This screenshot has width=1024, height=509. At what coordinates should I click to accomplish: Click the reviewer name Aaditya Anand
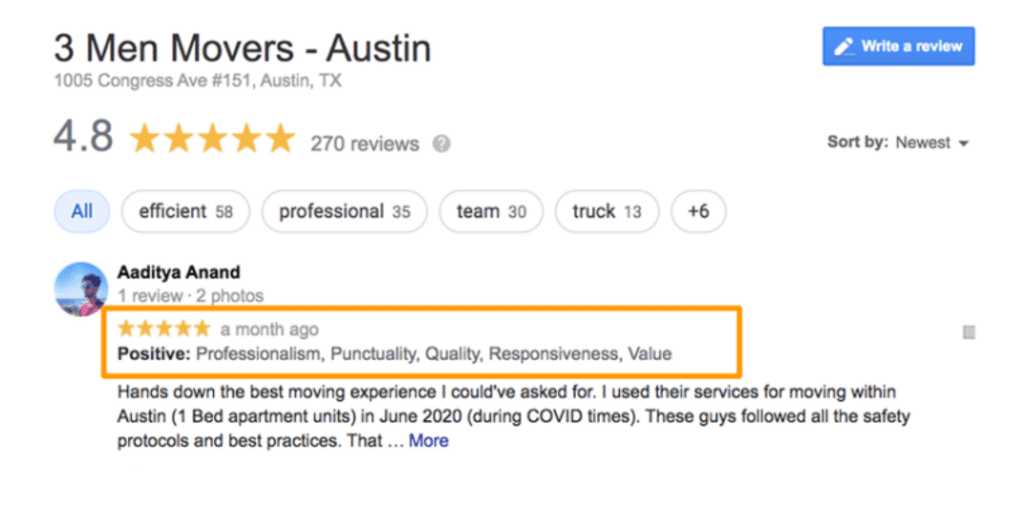click(179, 272)
